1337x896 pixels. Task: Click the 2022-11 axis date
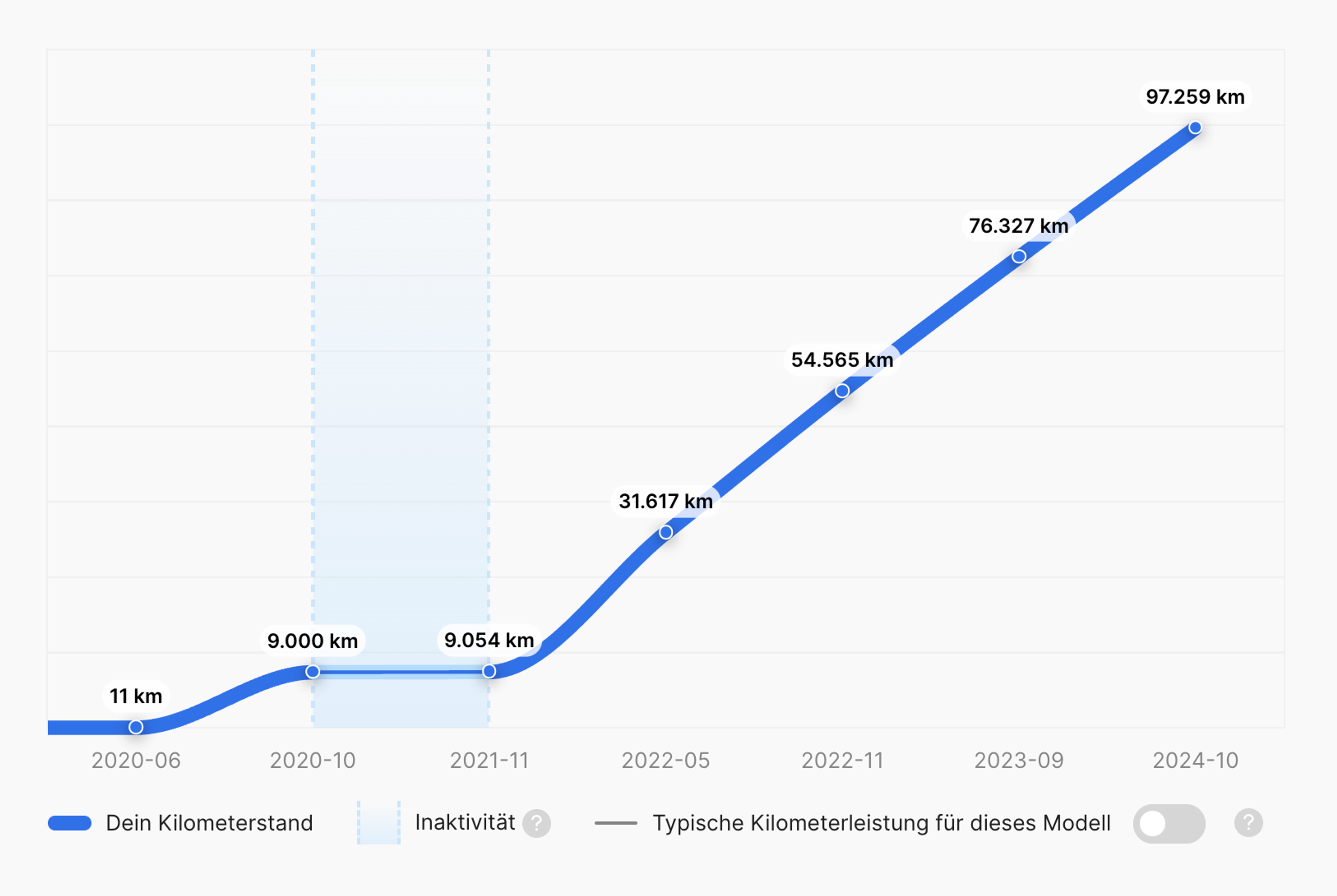[842, 761]
